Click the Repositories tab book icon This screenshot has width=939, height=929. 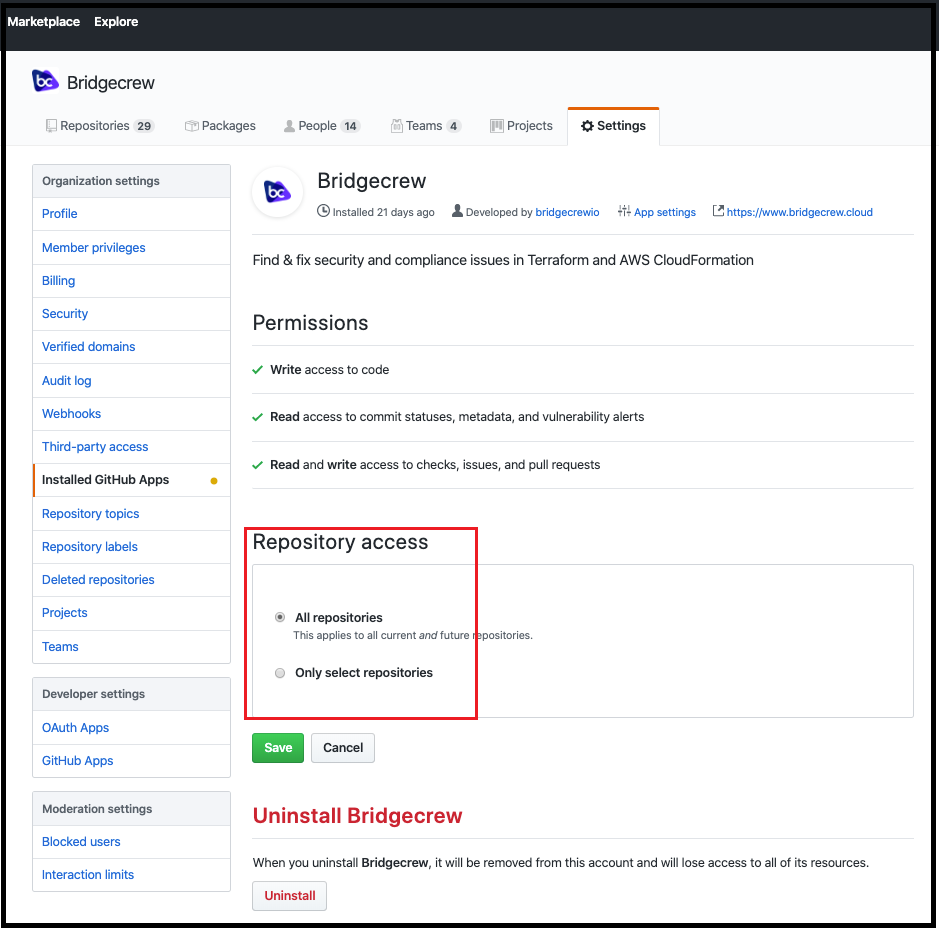(x=52, y=126)
